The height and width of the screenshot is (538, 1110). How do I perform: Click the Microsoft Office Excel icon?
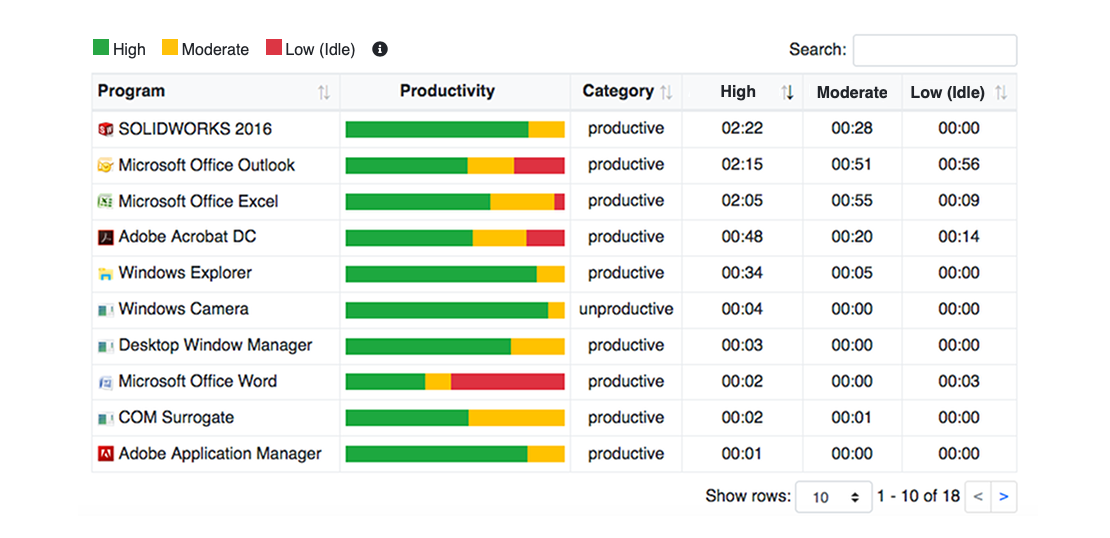click(105, 201)
